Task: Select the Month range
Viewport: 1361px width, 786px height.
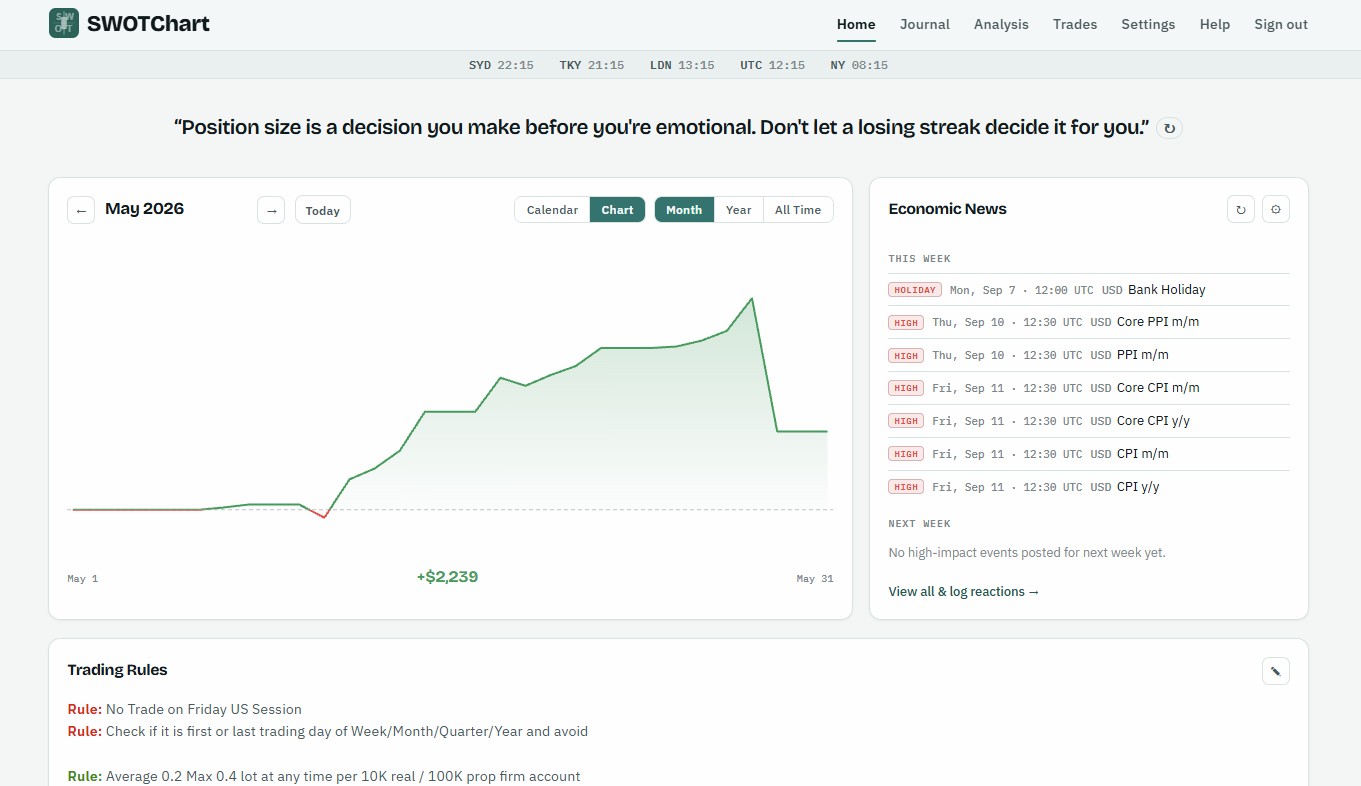Action: click(x=684, y=210)
